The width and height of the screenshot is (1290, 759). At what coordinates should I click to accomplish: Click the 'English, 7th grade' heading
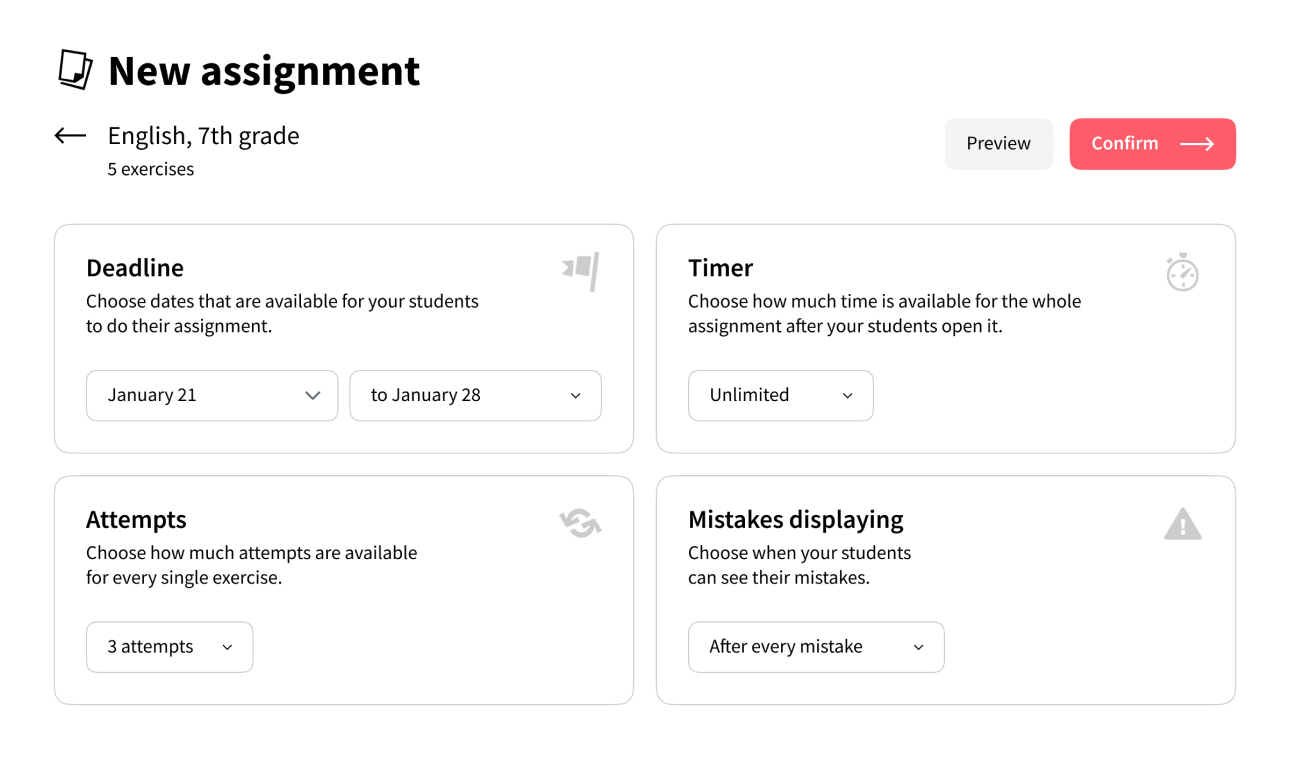point(203,136)
